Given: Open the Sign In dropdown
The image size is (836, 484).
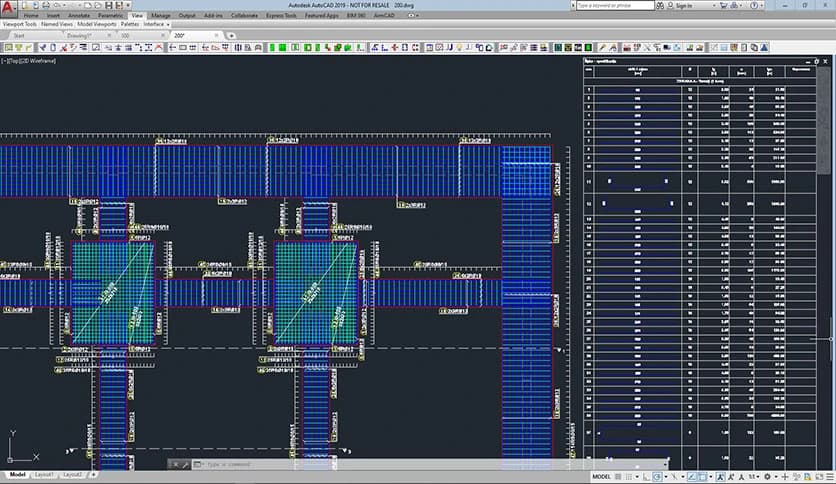Looking at the screenshot, I should click(x=686, y=5).
